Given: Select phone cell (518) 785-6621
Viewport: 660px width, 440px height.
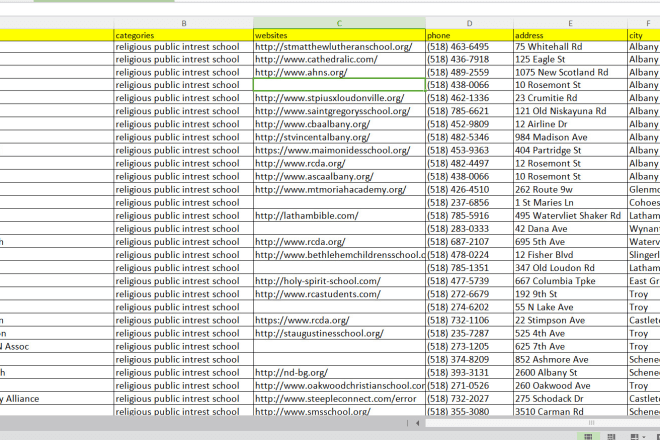Looking at the screenshot, I should 469,111.
